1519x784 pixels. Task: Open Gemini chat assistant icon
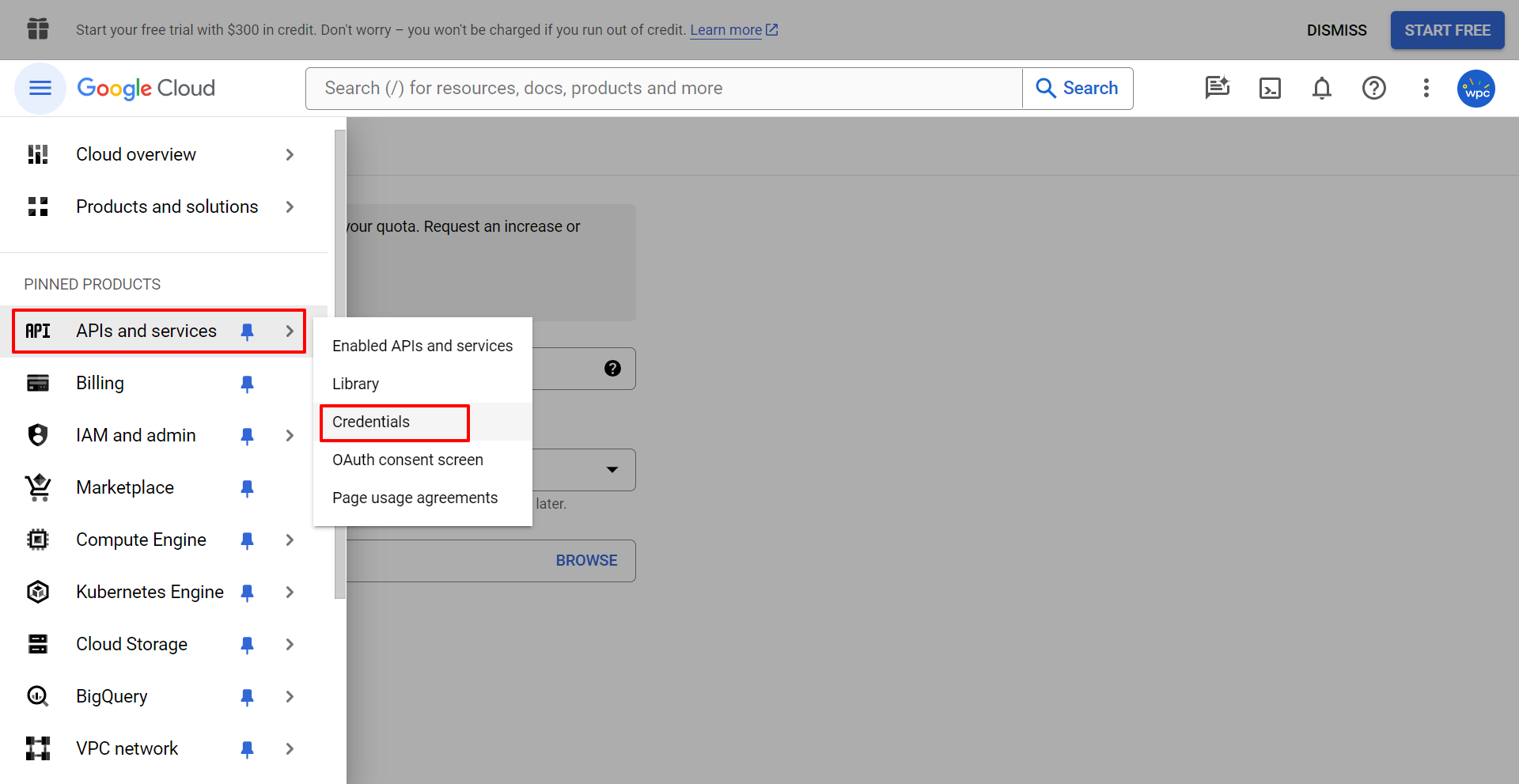click(x=1218, y=88)
